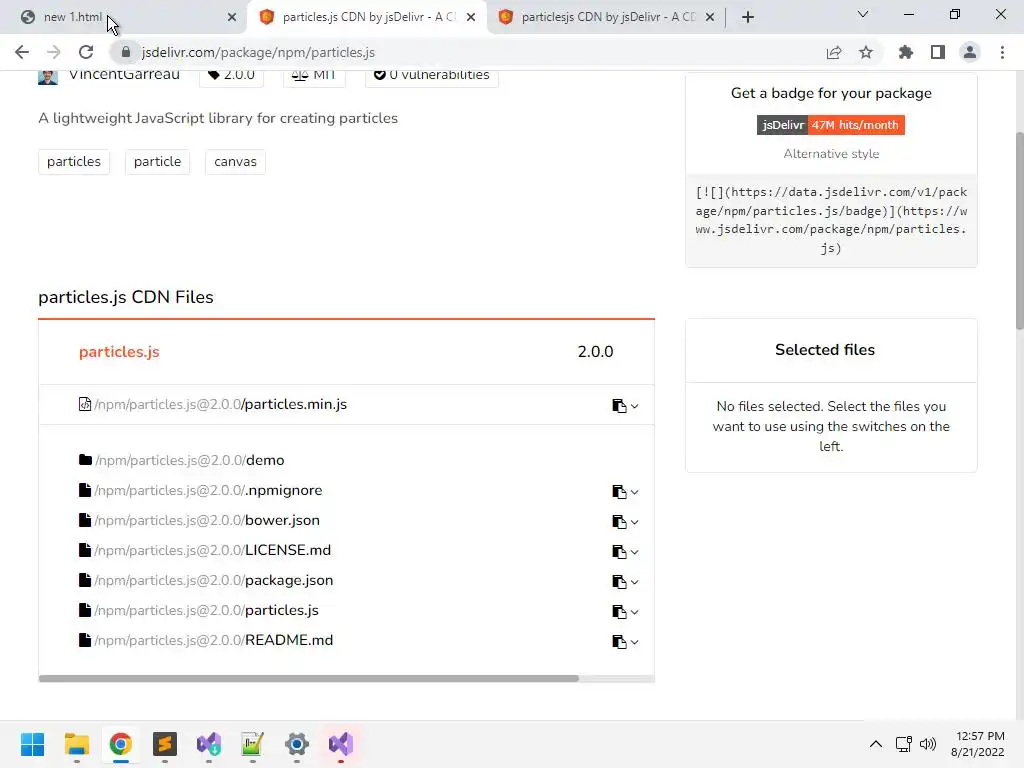Bookmark this page with star icon
The height and width of the screenshot is (768, 1024).
point(866,52)
